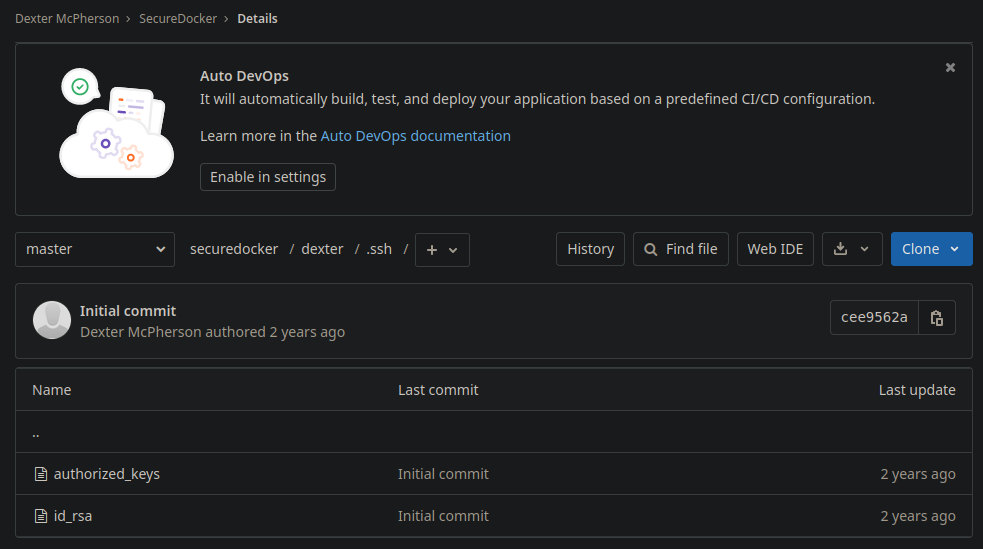Open the master branch selector dropdown
The image size is (983, 549).
(95, 249)
